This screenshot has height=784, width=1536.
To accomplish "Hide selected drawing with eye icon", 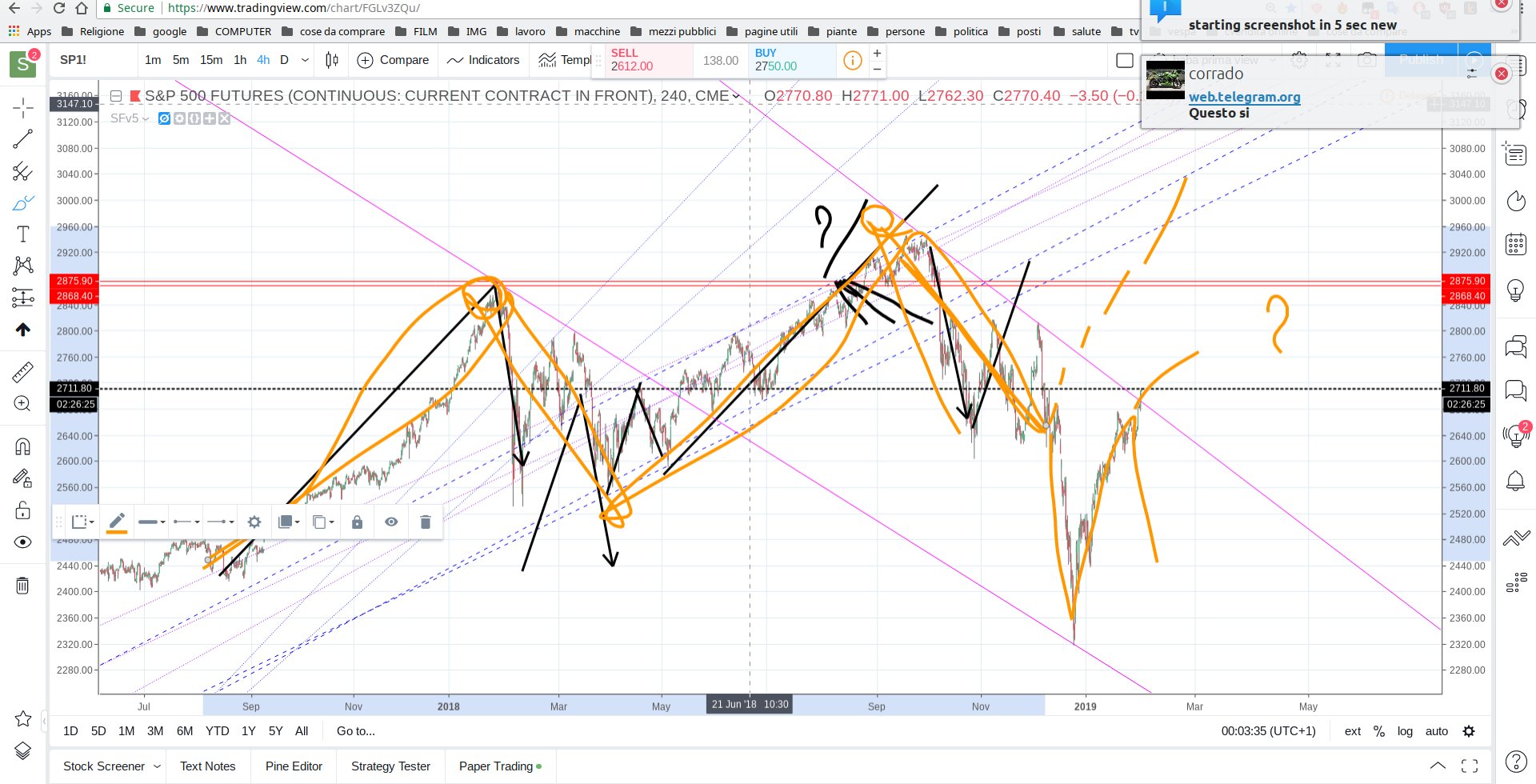I will [x=391, y=522].
